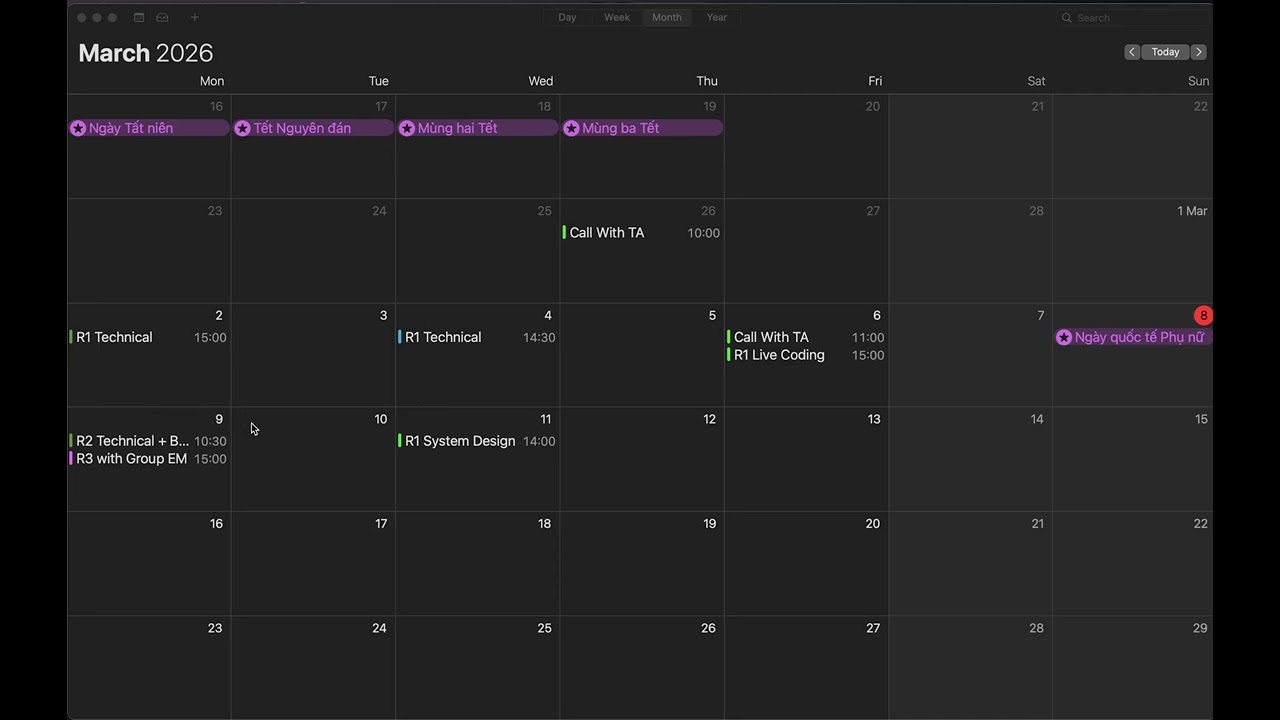Image resolution: width=1280 pixels, height=720 pixels.
Task: Select the Mùng hai Tết event
Action: click(478, 128)
